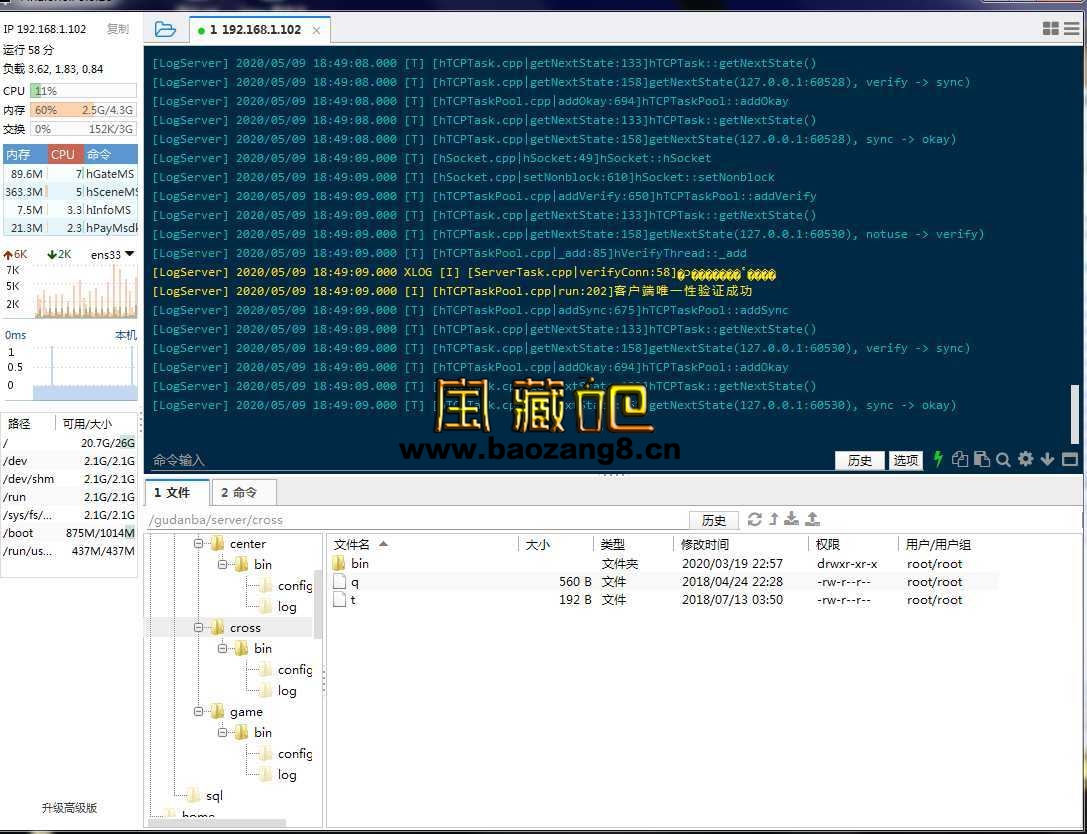This screenshot has width=1087, height=834.
Task: Select the sql folder in tree
Action: coord(214,796)
